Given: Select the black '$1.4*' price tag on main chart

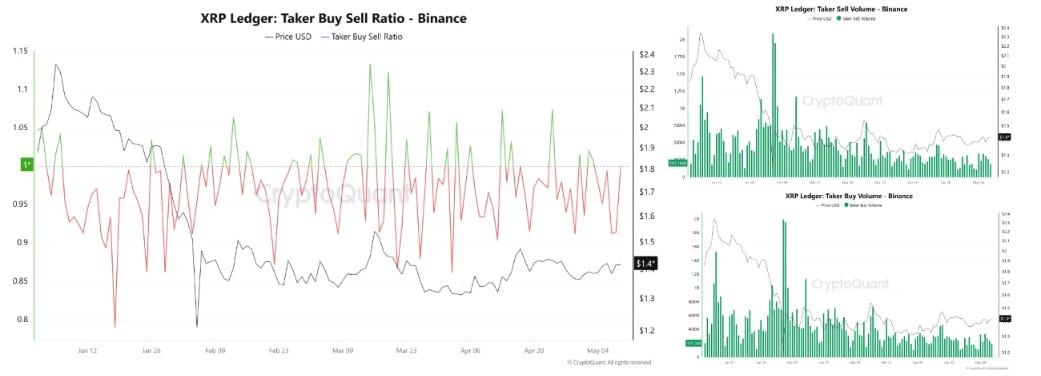Looking at the screenshot, I should point(646,265).
